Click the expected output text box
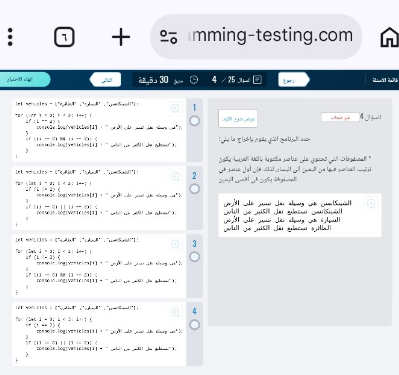 [300, 215]
